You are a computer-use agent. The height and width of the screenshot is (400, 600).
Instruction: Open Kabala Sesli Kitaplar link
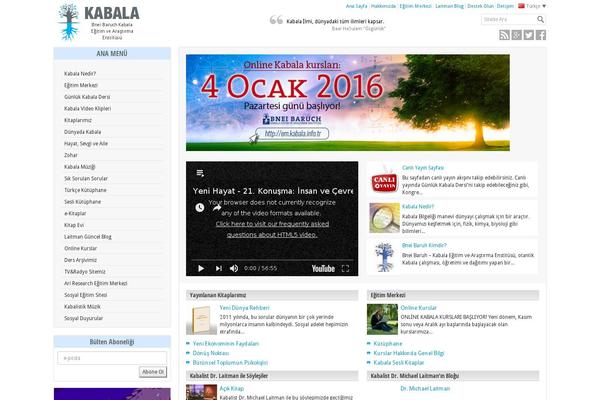coord(399,362)
